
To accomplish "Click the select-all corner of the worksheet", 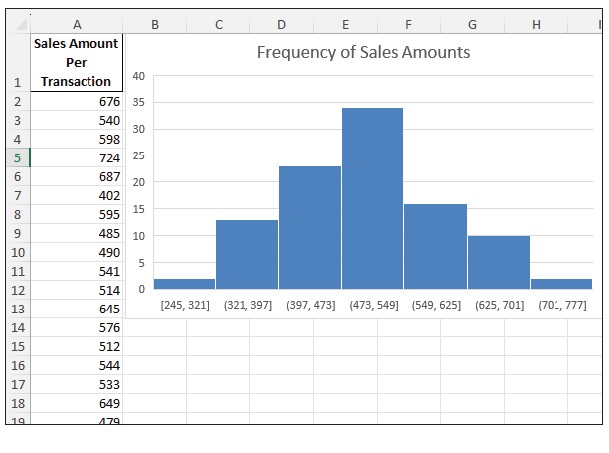I will click(18, 24).
